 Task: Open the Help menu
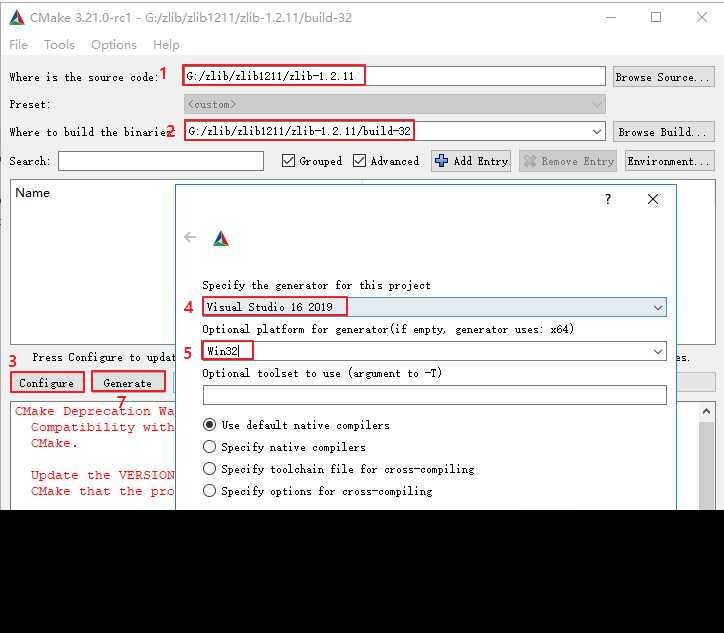pos(166,45)
